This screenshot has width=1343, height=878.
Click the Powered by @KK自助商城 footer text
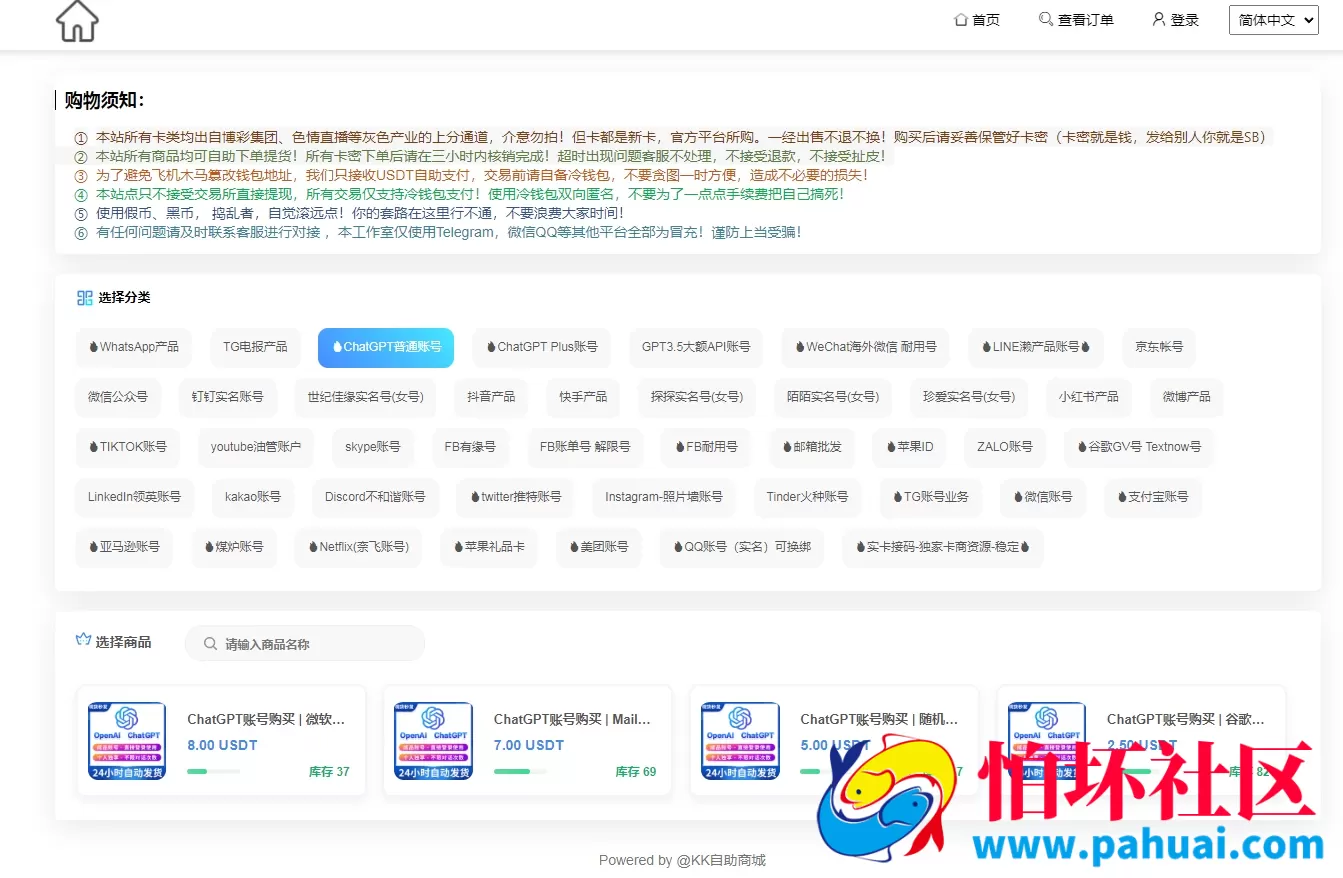tap(682, 860)
